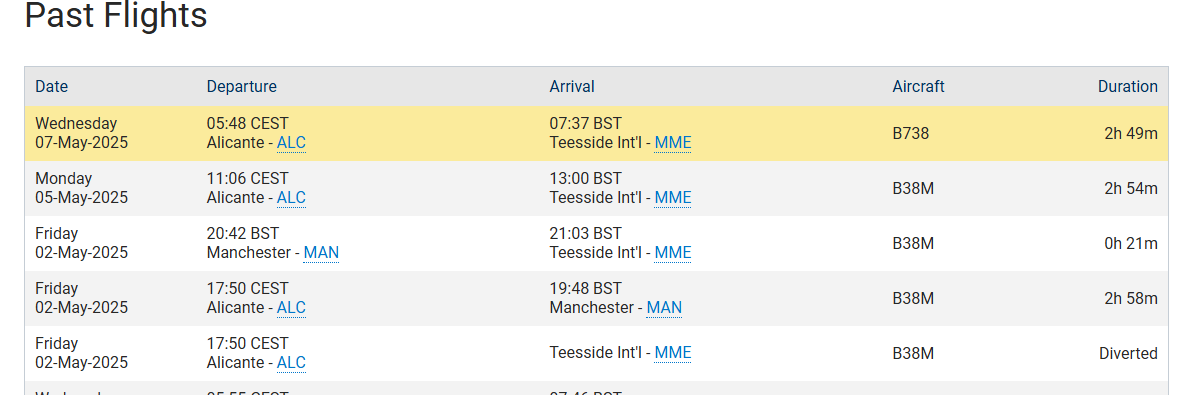This screenshot has height=395, width=1179.
Task: Open MME link for the 13:00 BST arrival
Action: [672, 198]
